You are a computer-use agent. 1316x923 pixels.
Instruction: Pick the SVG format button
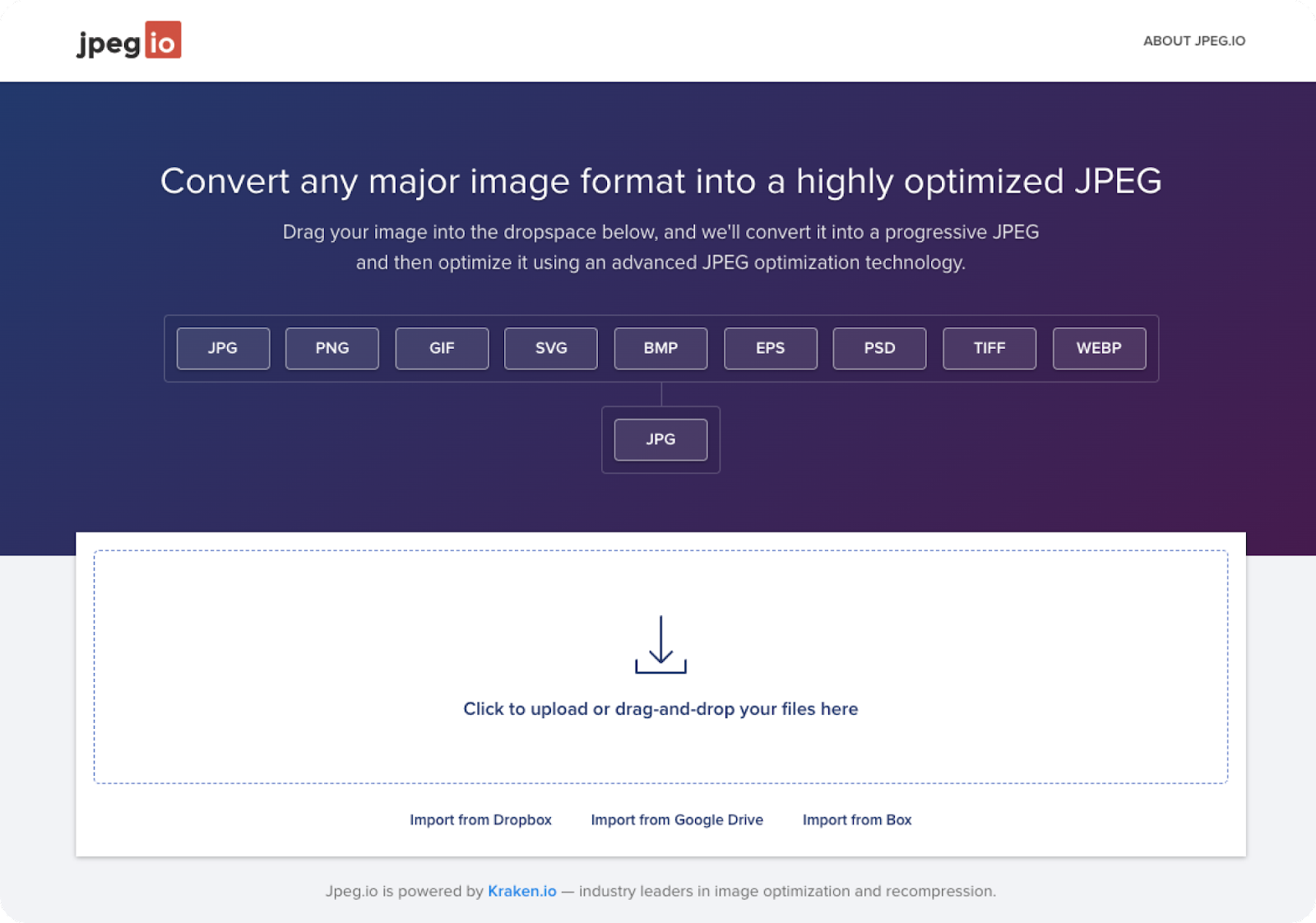point(551,348)
